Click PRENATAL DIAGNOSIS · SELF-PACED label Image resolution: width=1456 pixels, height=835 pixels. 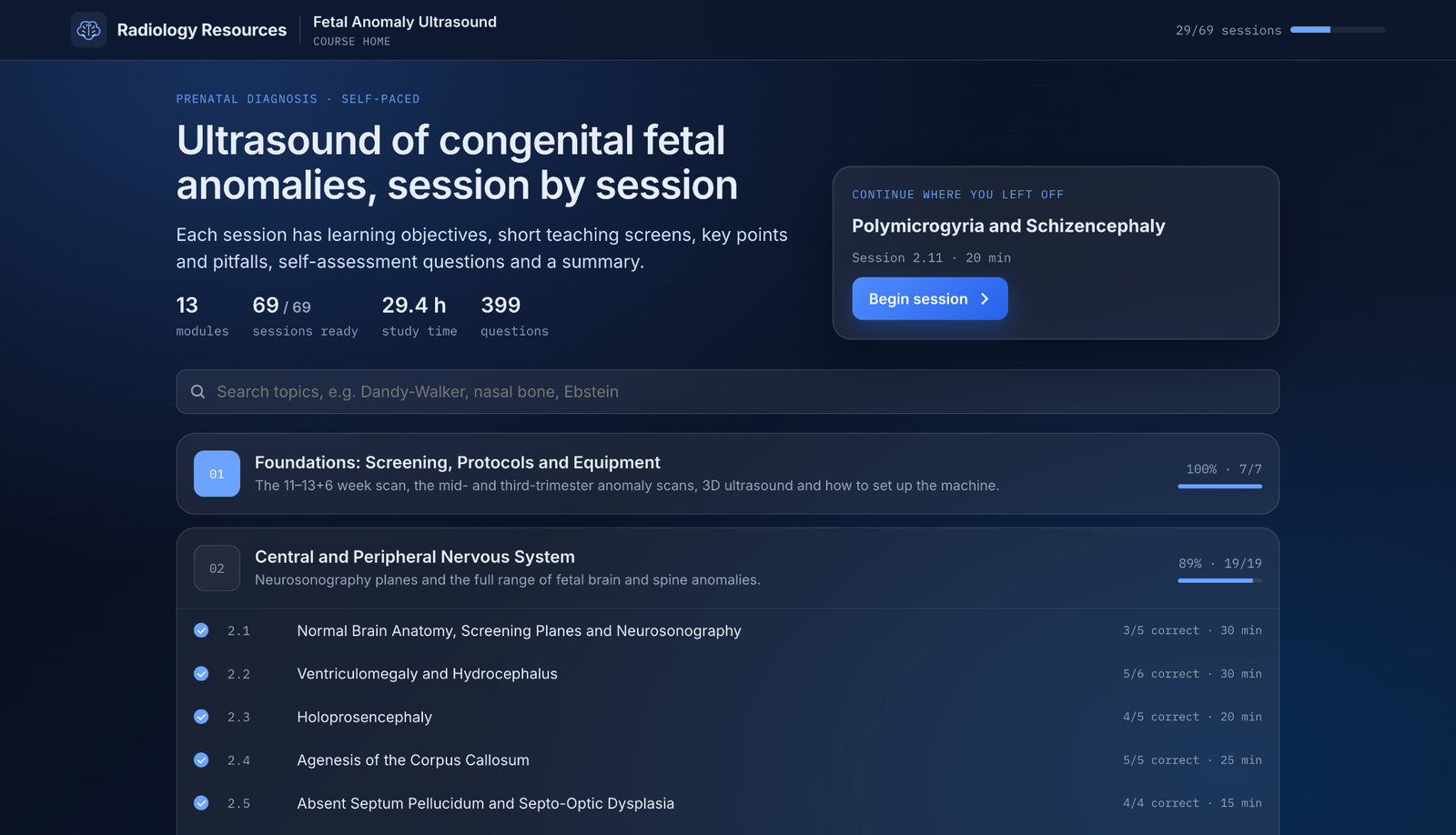click(x=298, y=99)
